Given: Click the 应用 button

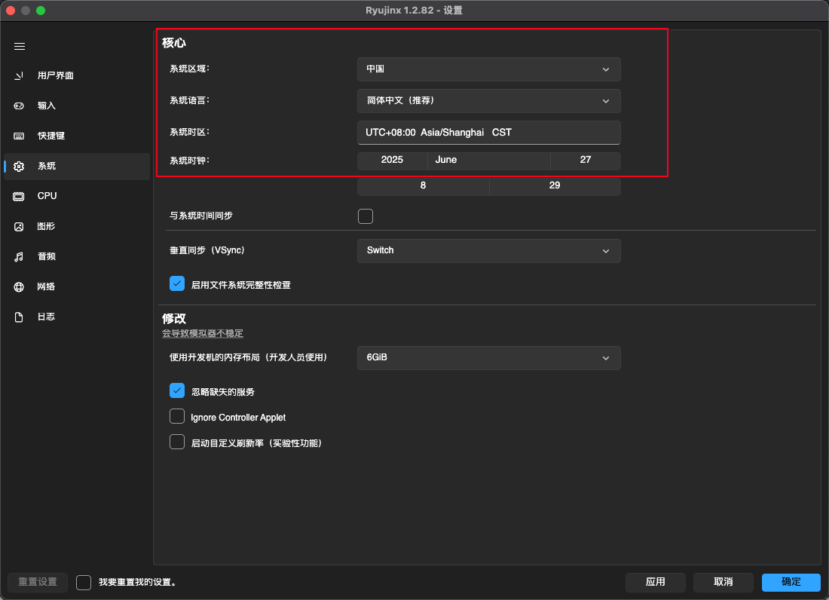Looking at the screenshot, I should 656,582.
